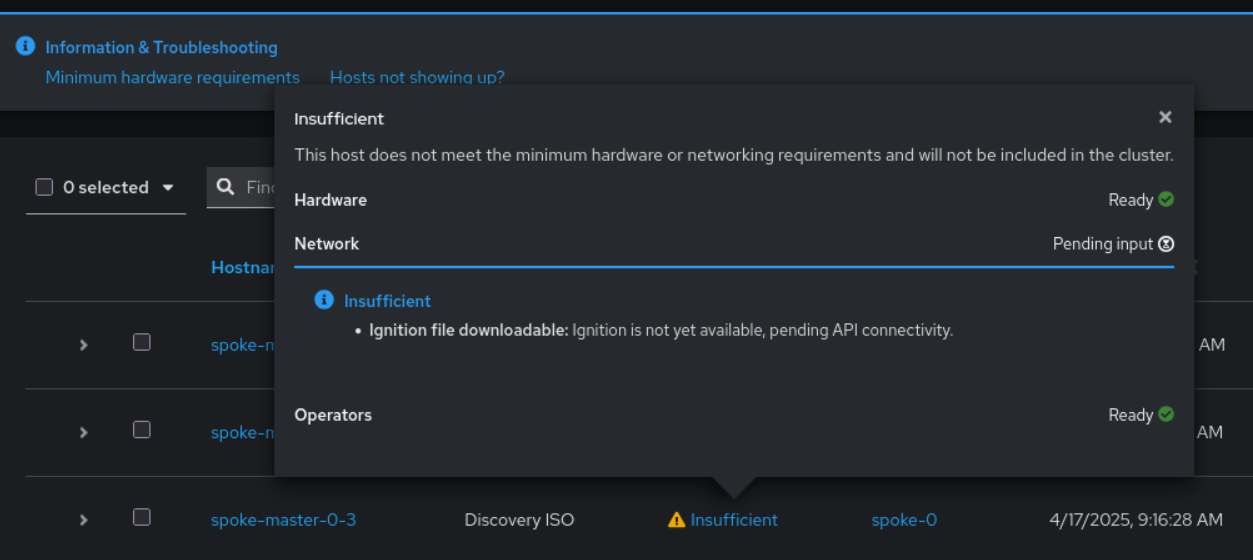Click the Information & Troubleshooting info icon
Viewport: 1253px width, 560px height.
click(x=25, y=46)
